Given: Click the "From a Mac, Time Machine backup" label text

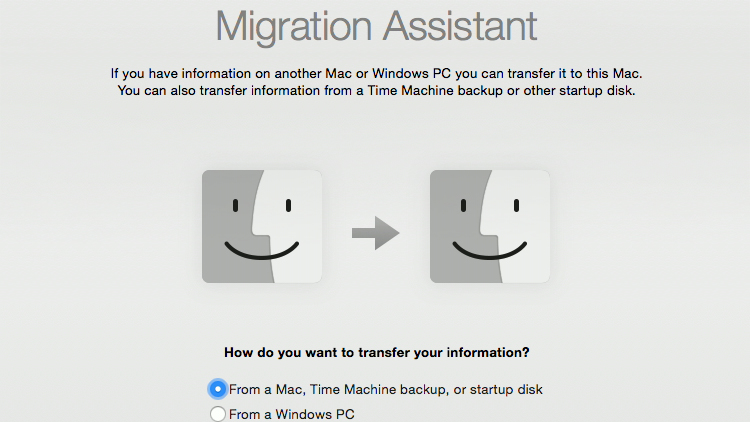Looking at the screenshot, I should pyautogui.click(x=337, y=390).
